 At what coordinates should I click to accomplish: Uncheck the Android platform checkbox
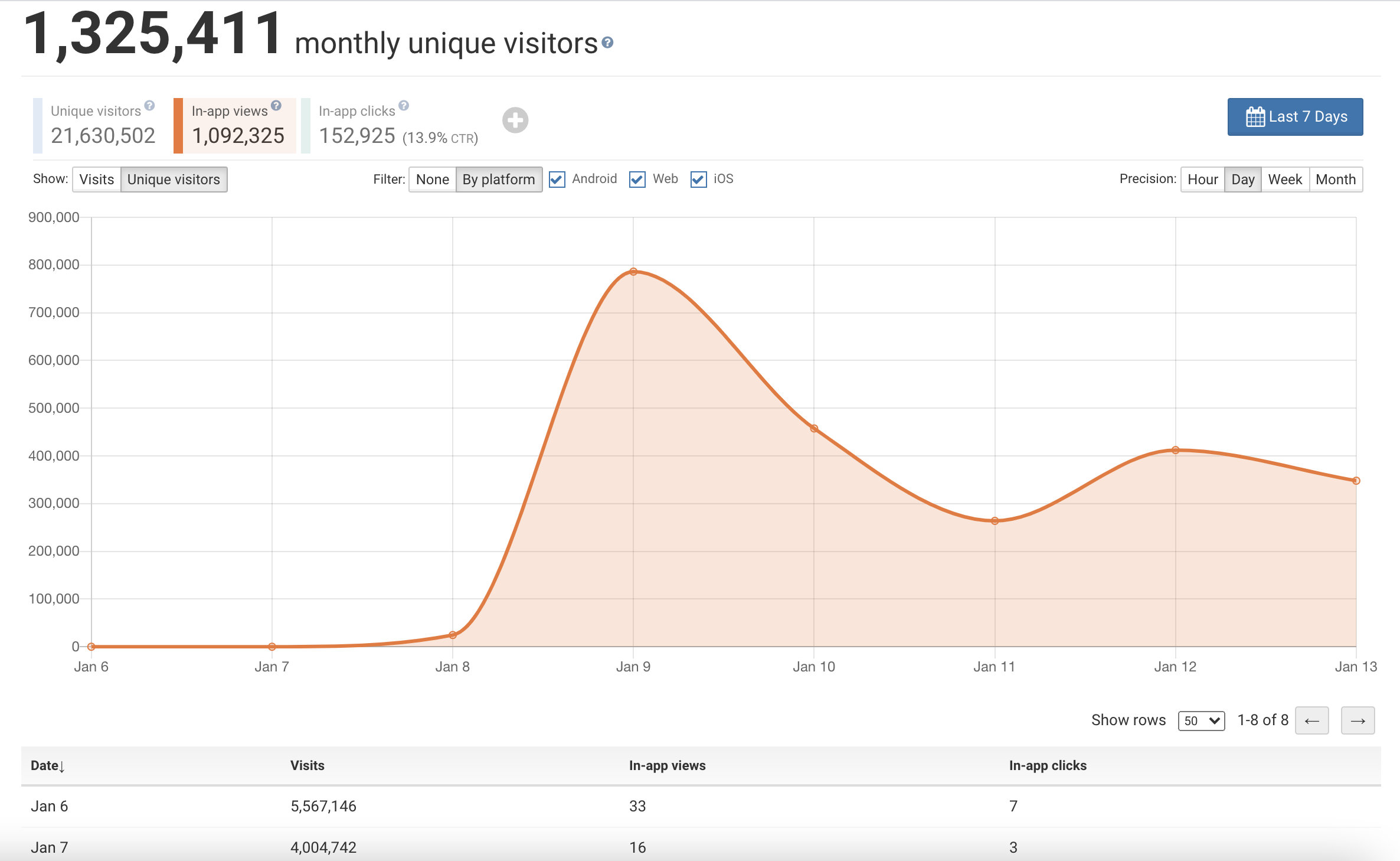557,180
